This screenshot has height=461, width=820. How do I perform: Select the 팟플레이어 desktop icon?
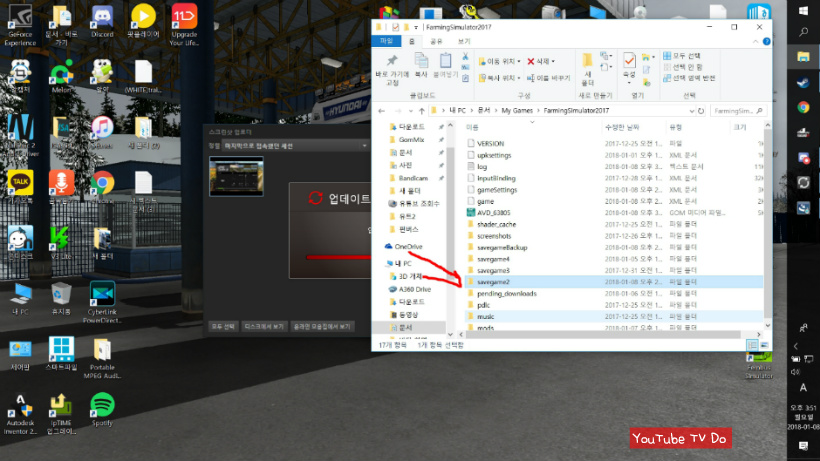[143, 22]
